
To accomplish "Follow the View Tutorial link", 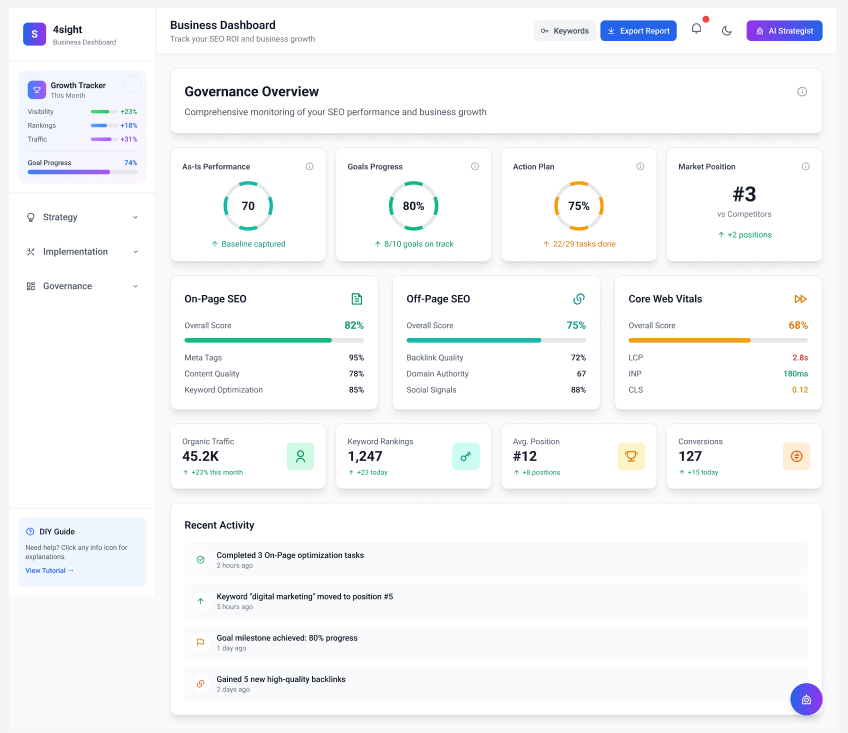I will click(49, 570).
